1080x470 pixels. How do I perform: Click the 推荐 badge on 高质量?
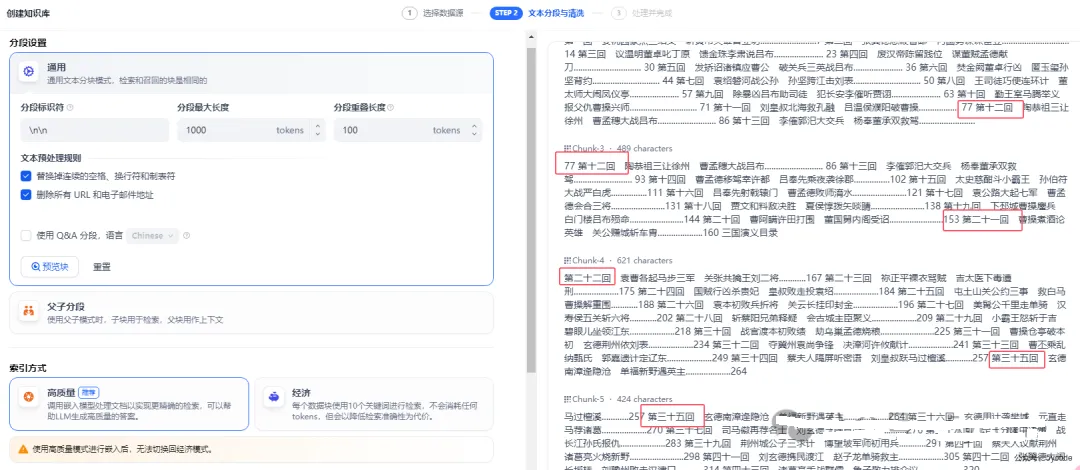[x=88, y=391]
